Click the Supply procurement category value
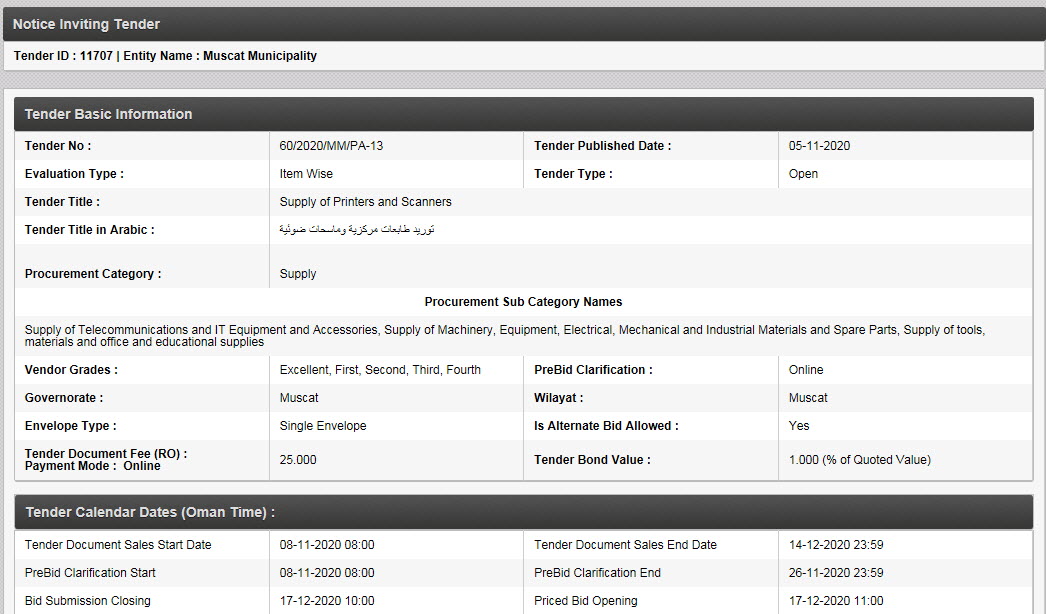Screen dimensions: 1046x614 click(x=298, y=274)
